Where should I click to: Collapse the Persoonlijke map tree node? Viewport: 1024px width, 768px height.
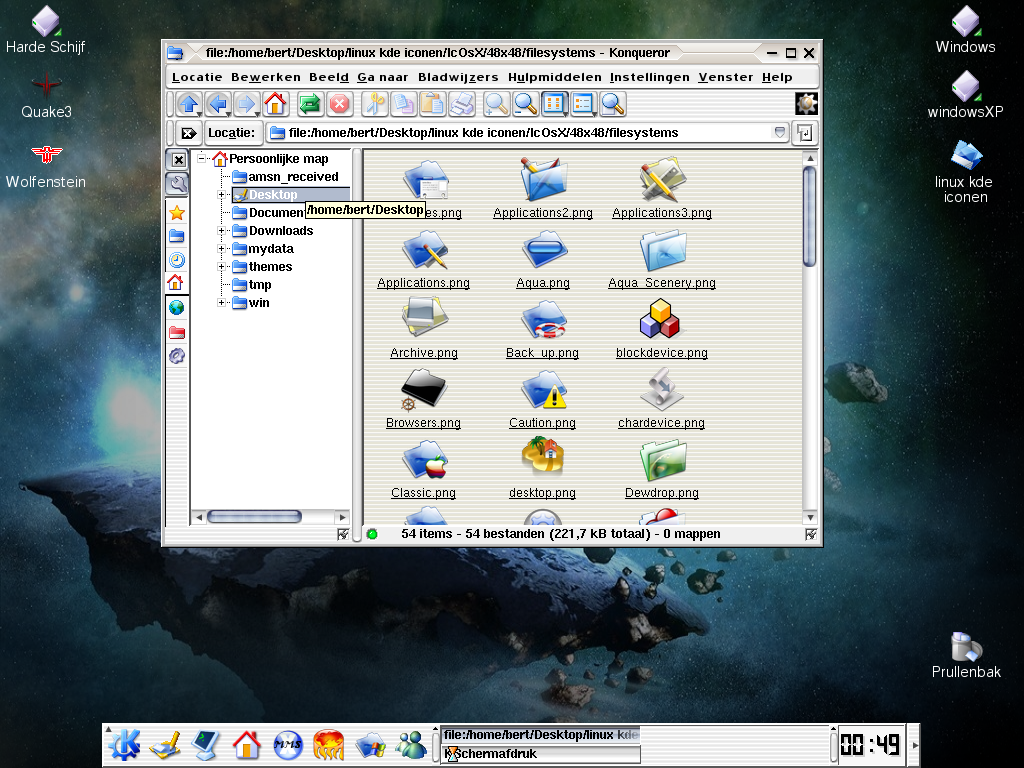tap(202, 158)
